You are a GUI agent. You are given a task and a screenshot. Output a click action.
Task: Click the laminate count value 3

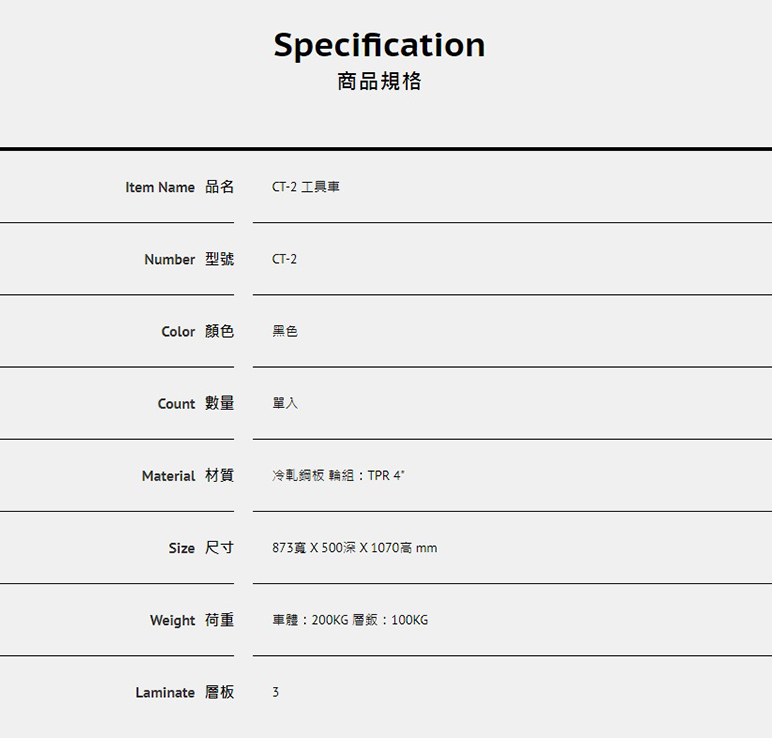pyautogui.click(x=276, y=692)
